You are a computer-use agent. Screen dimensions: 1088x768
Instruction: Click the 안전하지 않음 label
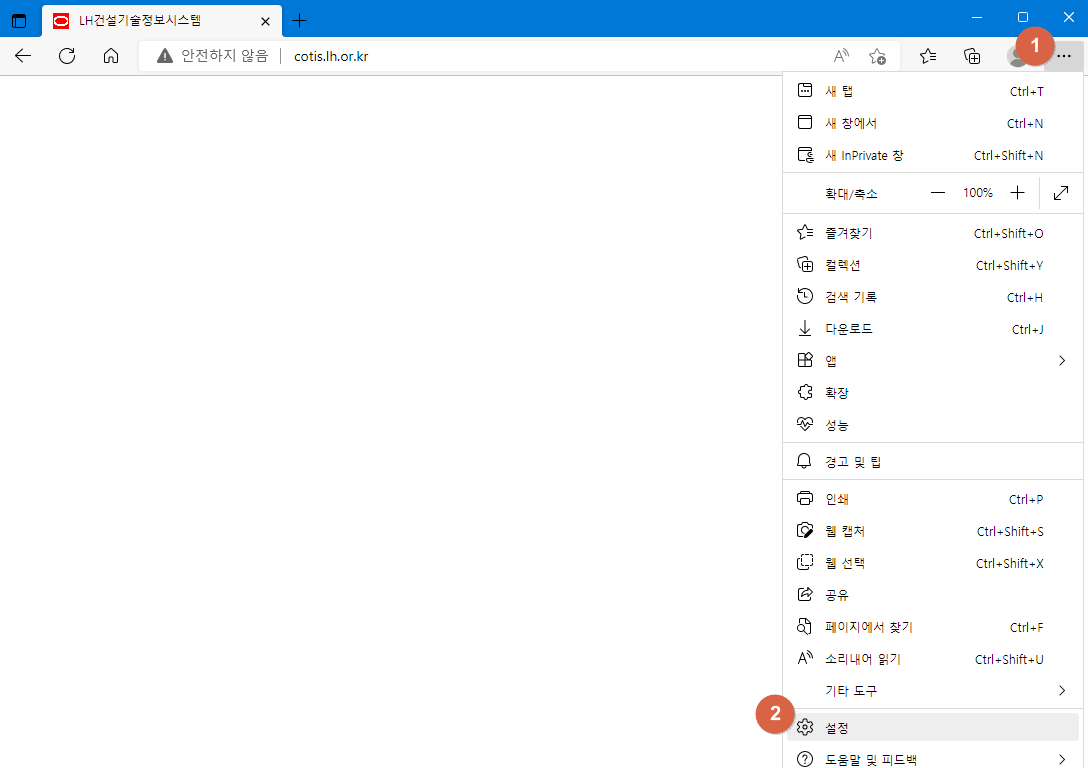[225, 56]
